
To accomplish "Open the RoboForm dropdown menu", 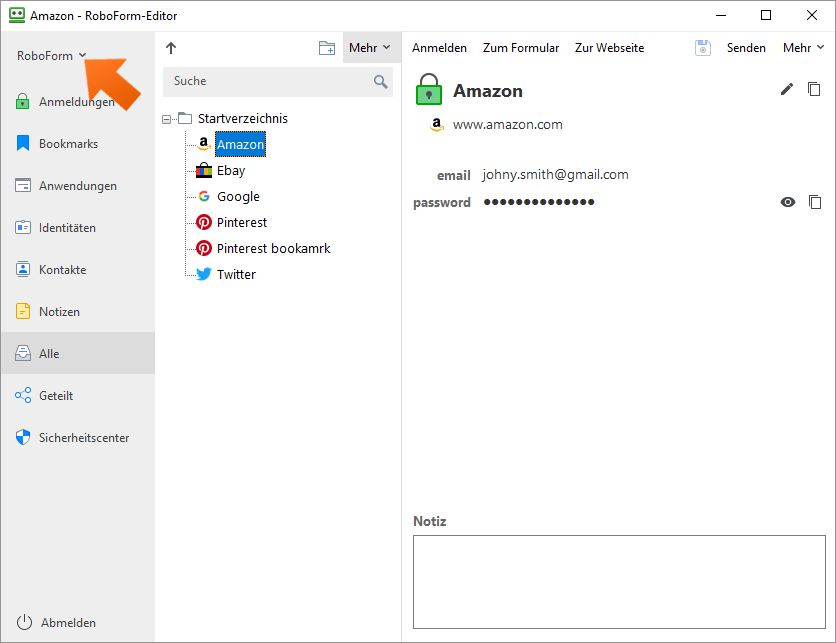I will pyautogui.click(x=51, y=55).
